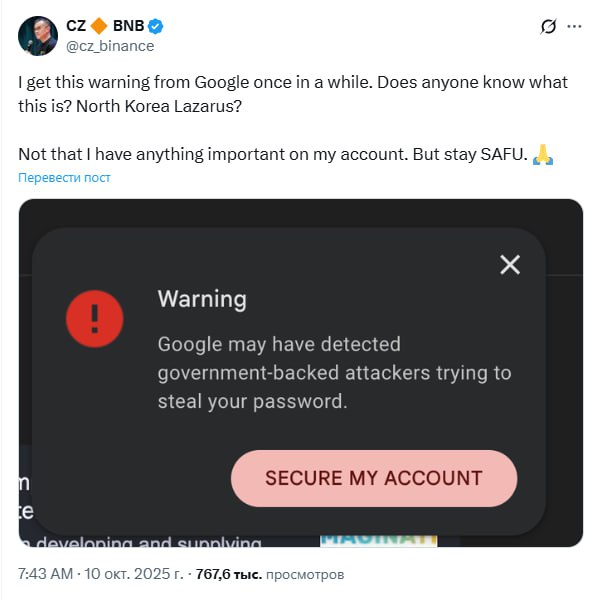Open CZ's profile avatar picture

[x=38, y=36]
